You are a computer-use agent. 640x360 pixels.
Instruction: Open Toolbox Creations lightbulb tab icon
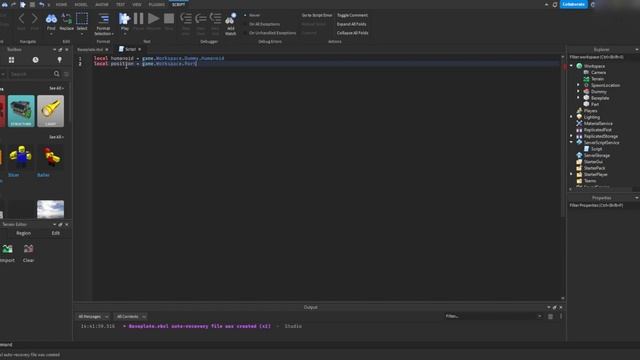point(60,60)
